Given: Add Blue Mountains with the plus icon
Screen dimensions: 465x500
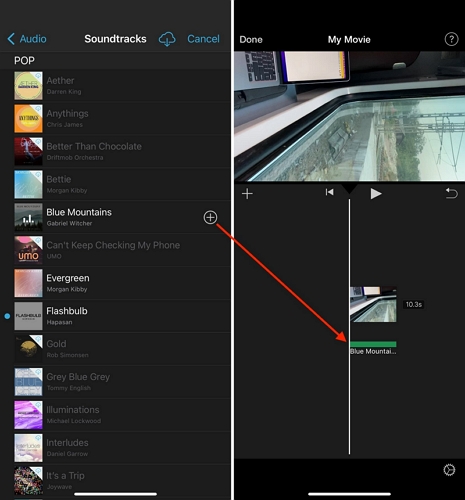Looking at the screenshot, I should coord(210,217).
